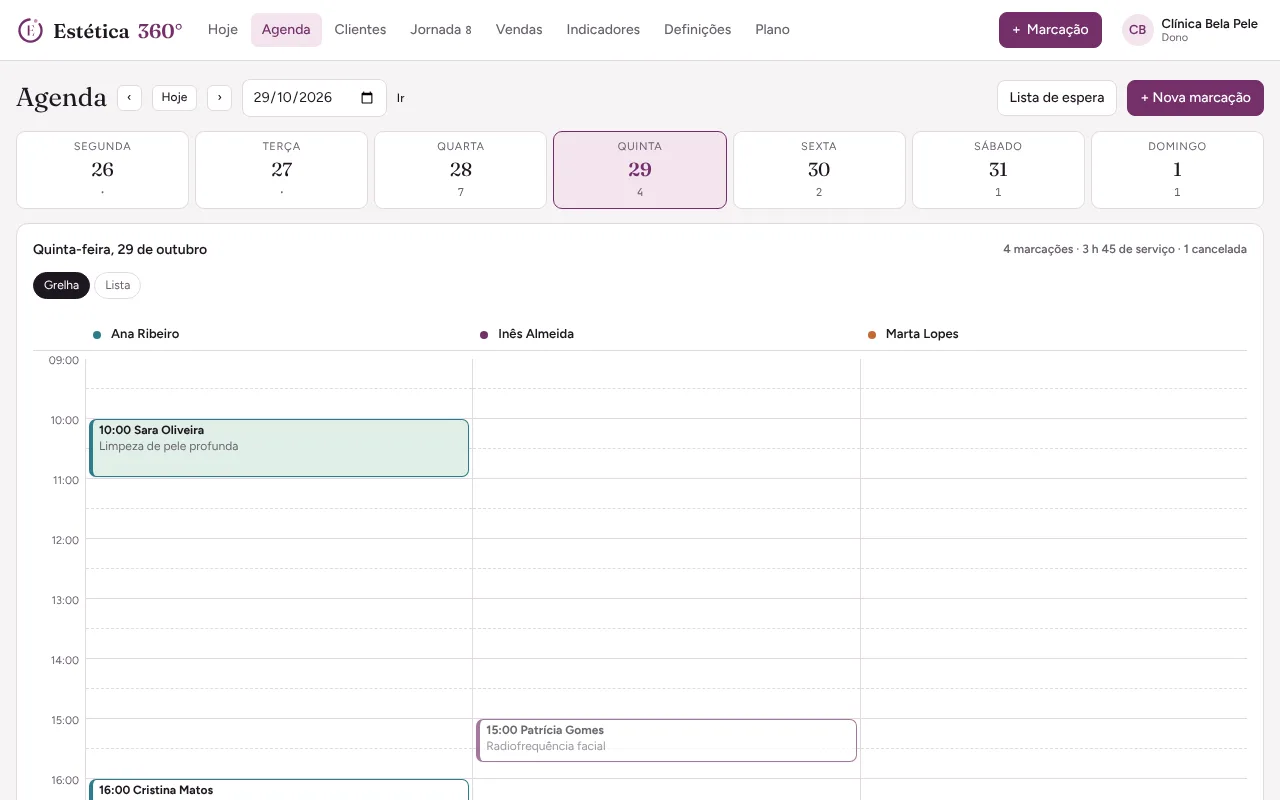Screen dimensions: 1280x800
Task: Select Terça 27 day card
Action: (x=281, y=170)
